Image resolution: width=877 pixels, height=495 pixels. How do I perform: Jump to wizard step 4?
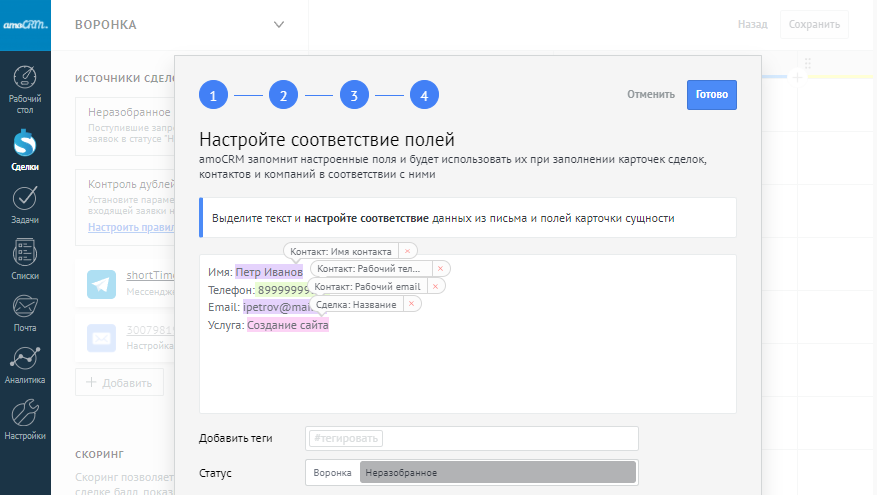[424, 96]
